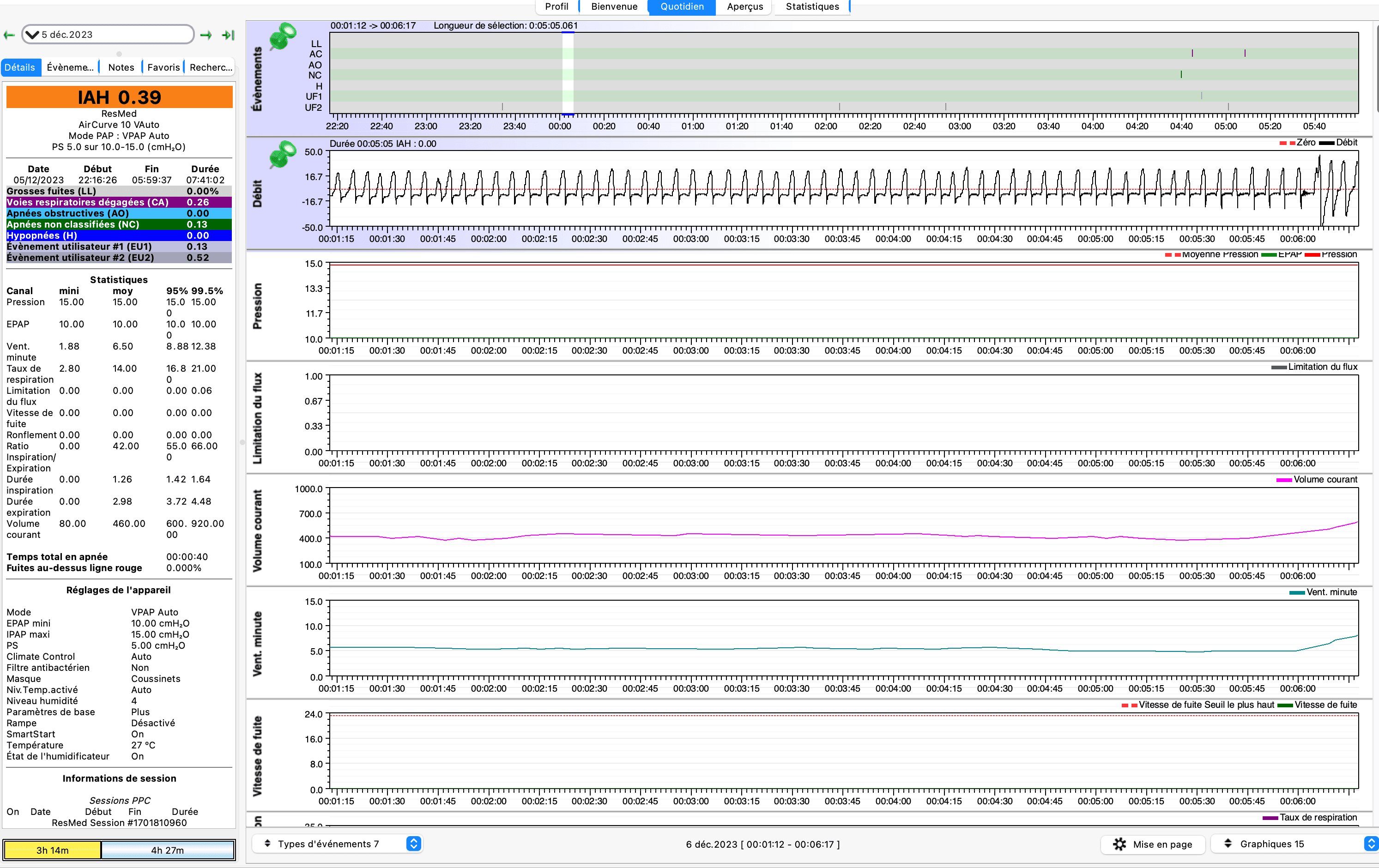
Task: Click the Vitesse de fuite graph title label
Action: 257,756
